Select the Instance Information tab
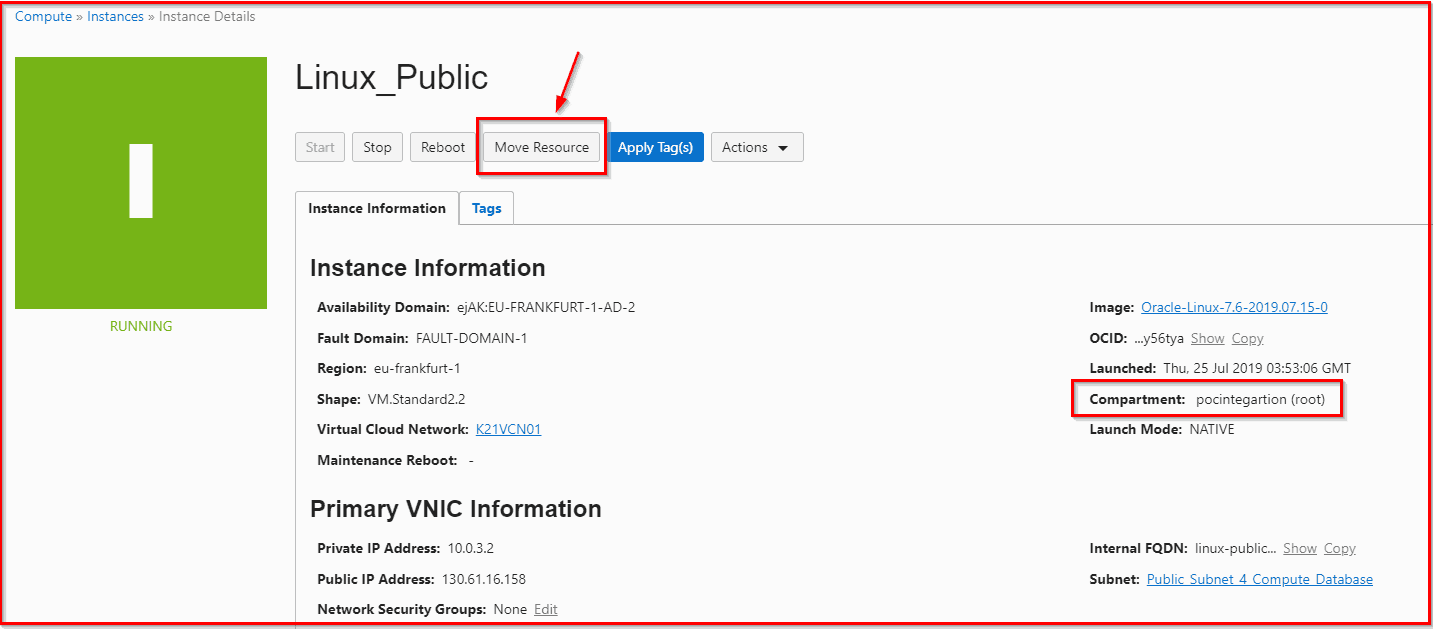The image size is (1433, 629). [377, 208]
